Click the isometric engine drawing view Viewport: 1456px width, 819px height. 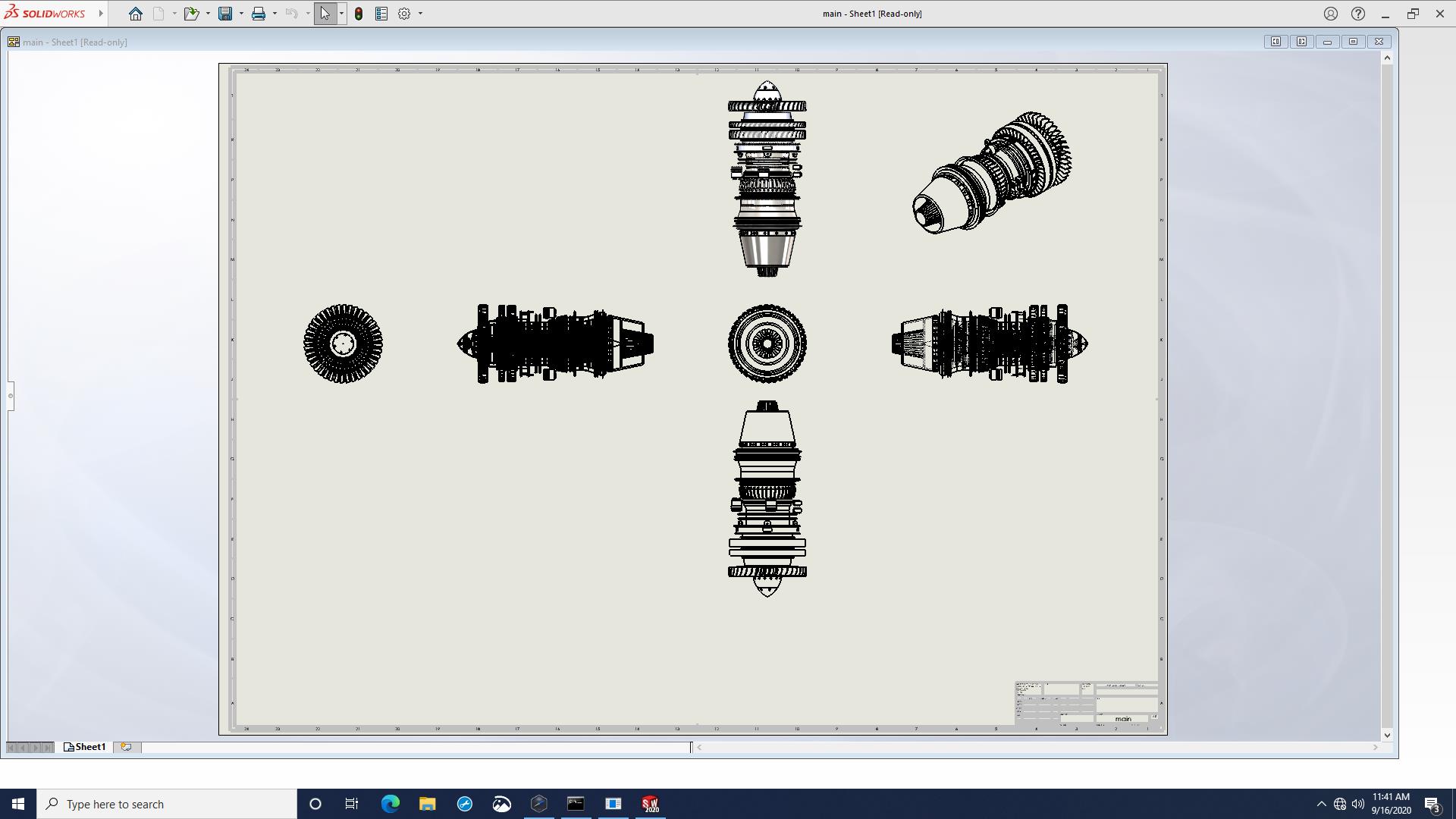tap(992, 173)
